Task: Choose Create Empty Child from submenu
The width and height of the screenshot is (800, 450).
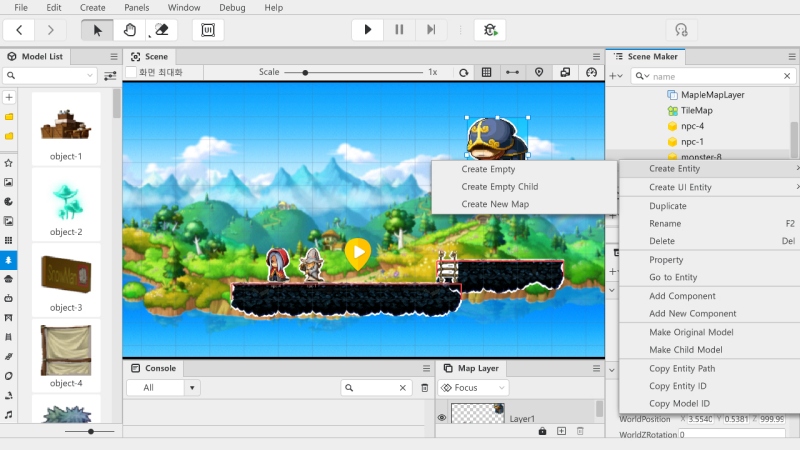Action: (x=499, y=187)
